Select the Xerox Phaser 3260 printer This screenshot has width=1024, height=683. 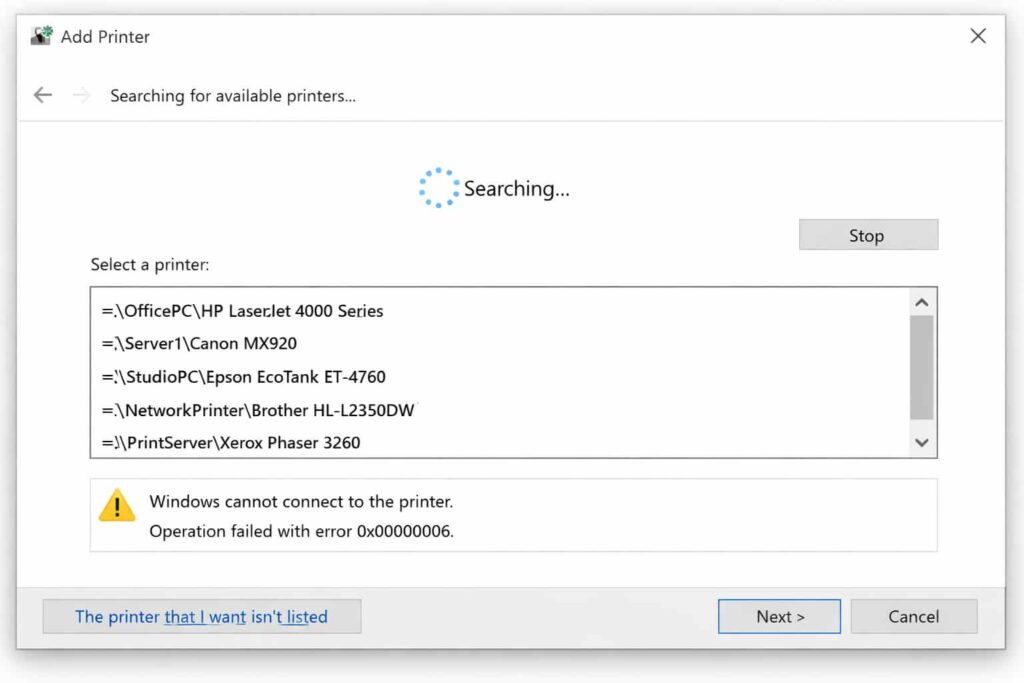[231, 442]
